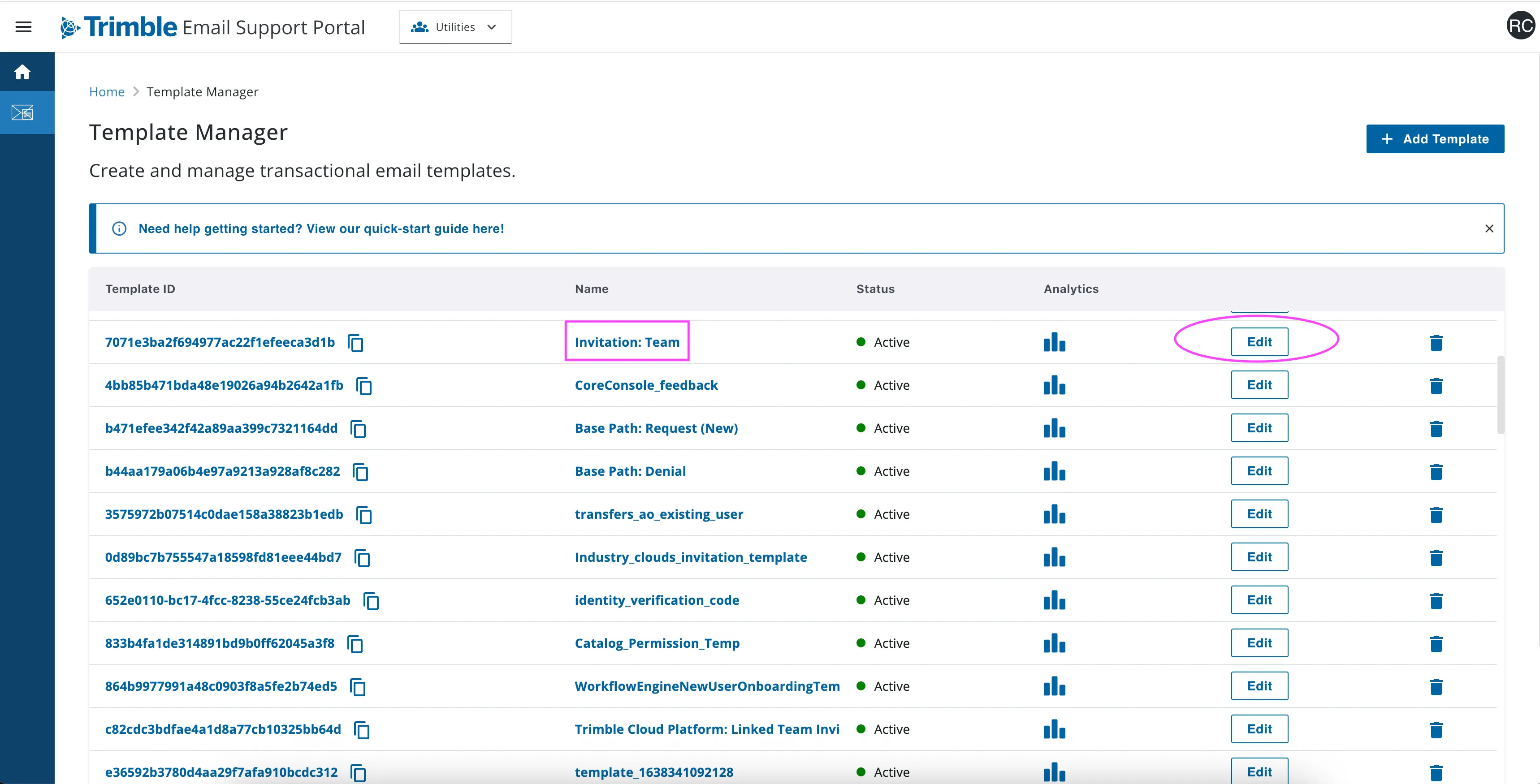Edit the Catalog_Permission_Temp template
Viewport: 1540px width, 784px height.
(x=1259, y=643)
